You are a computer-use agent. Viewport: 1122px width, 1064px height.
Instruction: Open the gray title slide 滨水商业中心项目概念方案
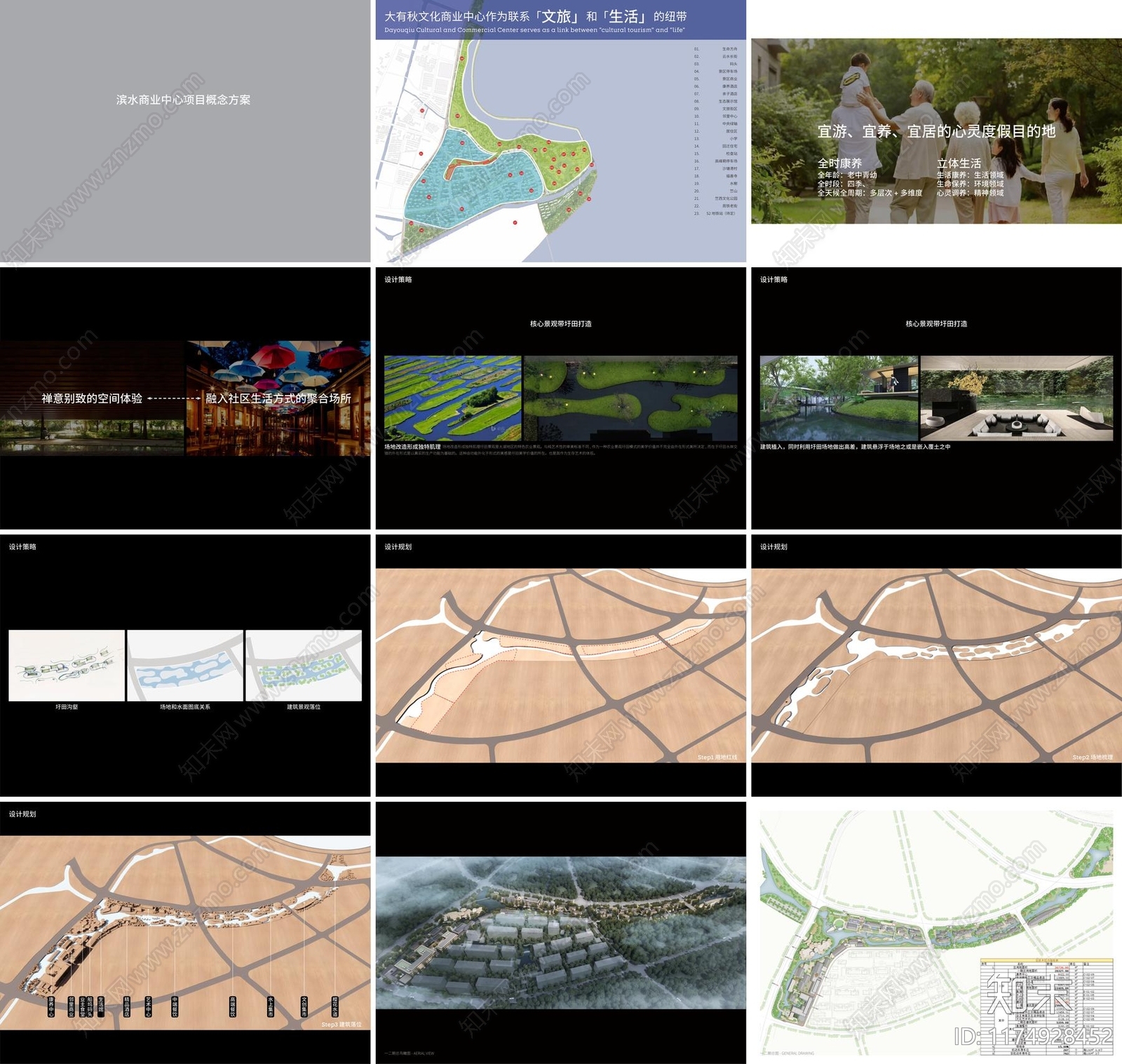185,131
